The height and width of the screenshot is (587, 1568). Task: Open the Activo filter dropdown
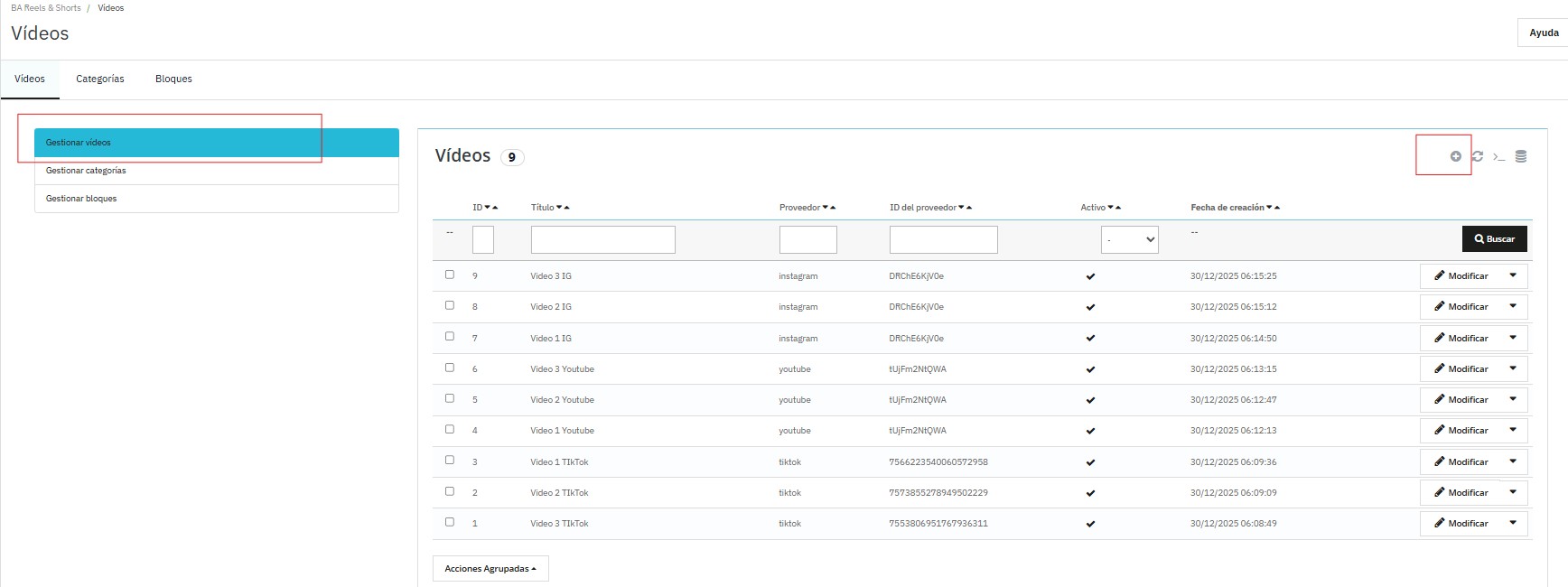[1129, 239]
